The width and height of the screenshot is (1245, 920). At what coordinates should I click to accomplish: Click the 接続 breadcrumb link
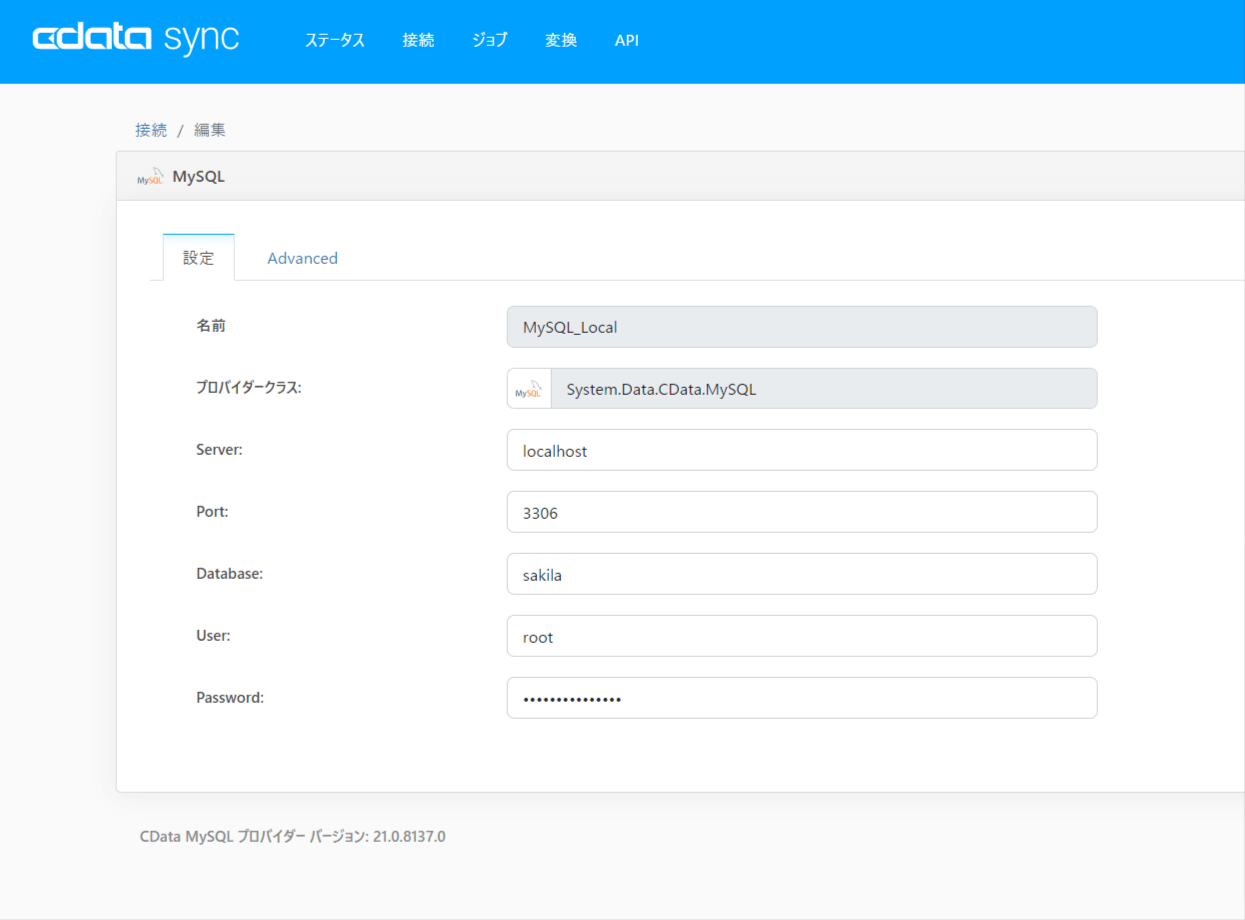coord(151,130)
